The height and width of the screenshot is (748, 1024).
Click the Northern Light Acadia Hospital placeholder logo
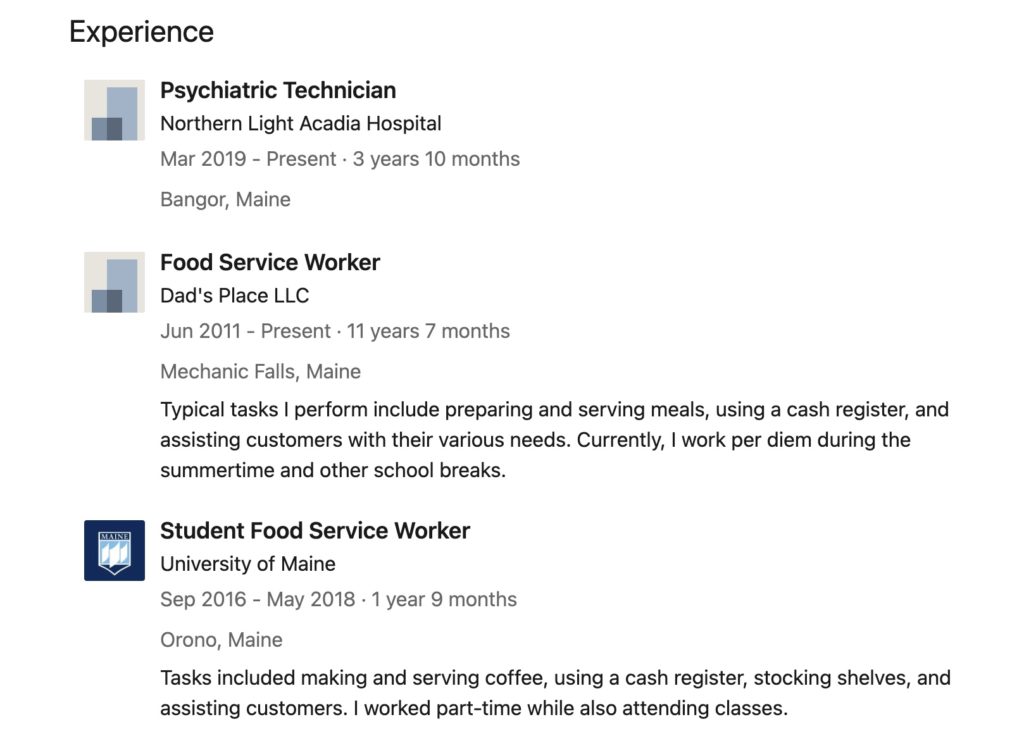pyautogui.click(x=114, y=110)
